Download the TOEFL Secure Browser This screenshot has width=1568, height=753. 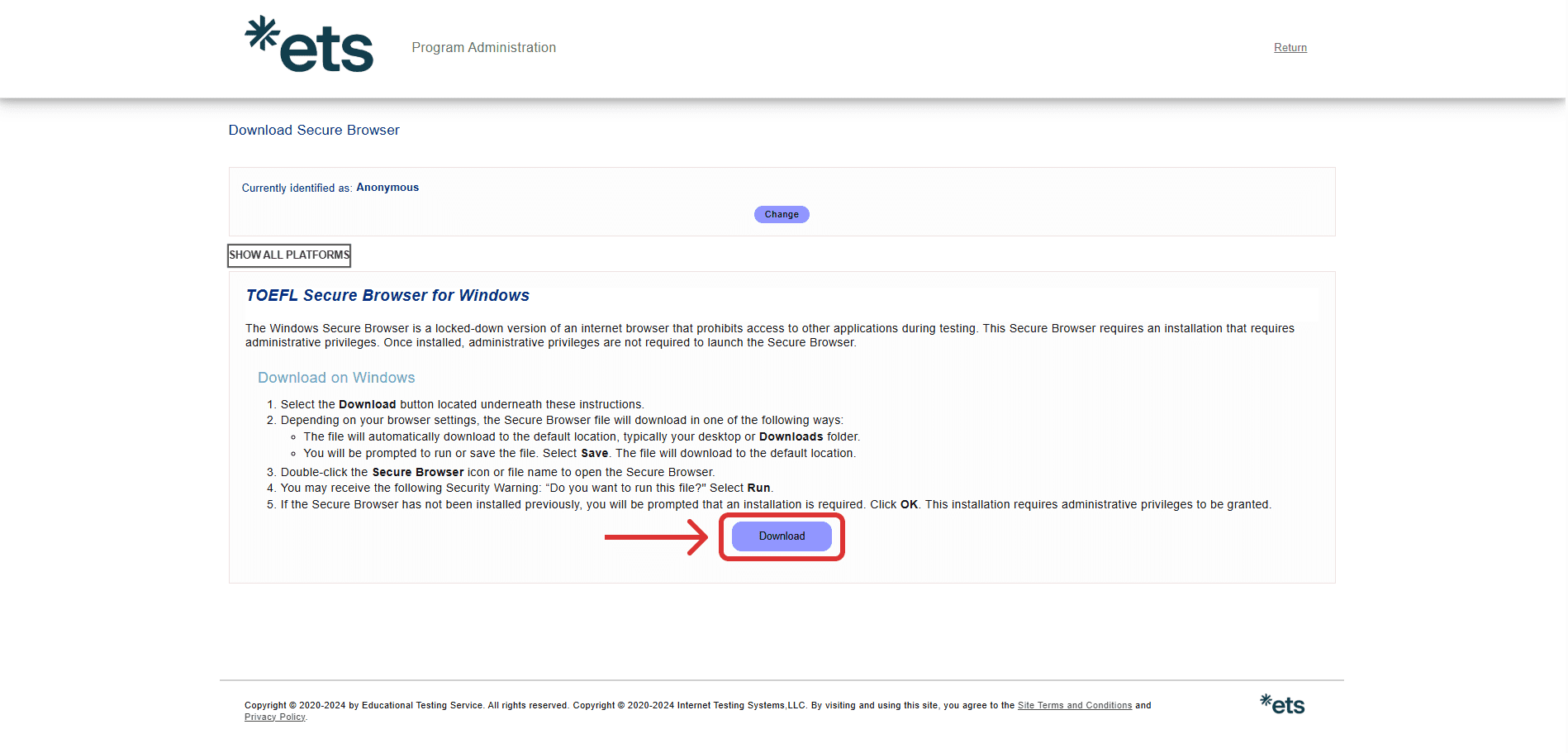[782, 536]
